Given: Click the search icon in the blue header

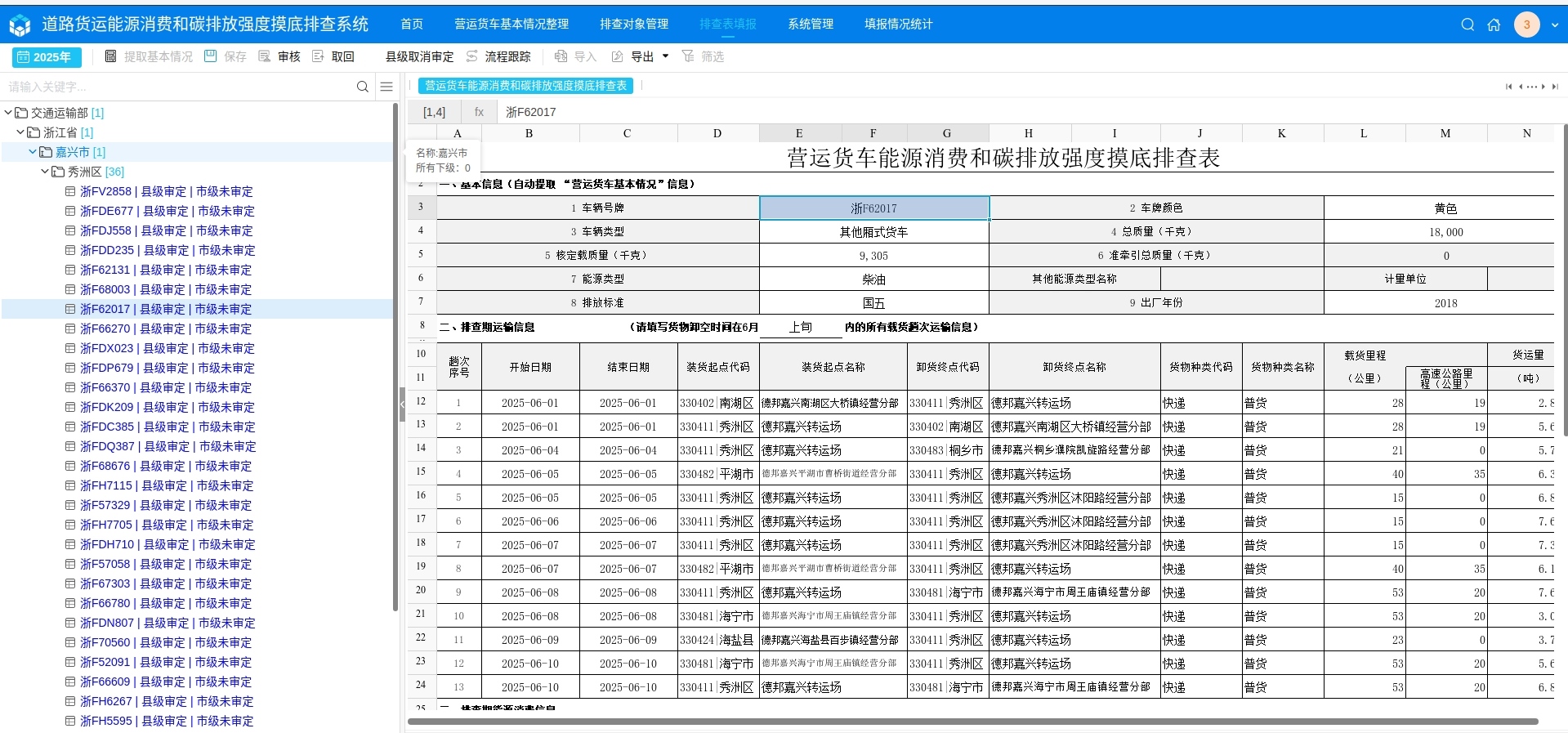Looking at the screenshot, I should point(1467,25).
